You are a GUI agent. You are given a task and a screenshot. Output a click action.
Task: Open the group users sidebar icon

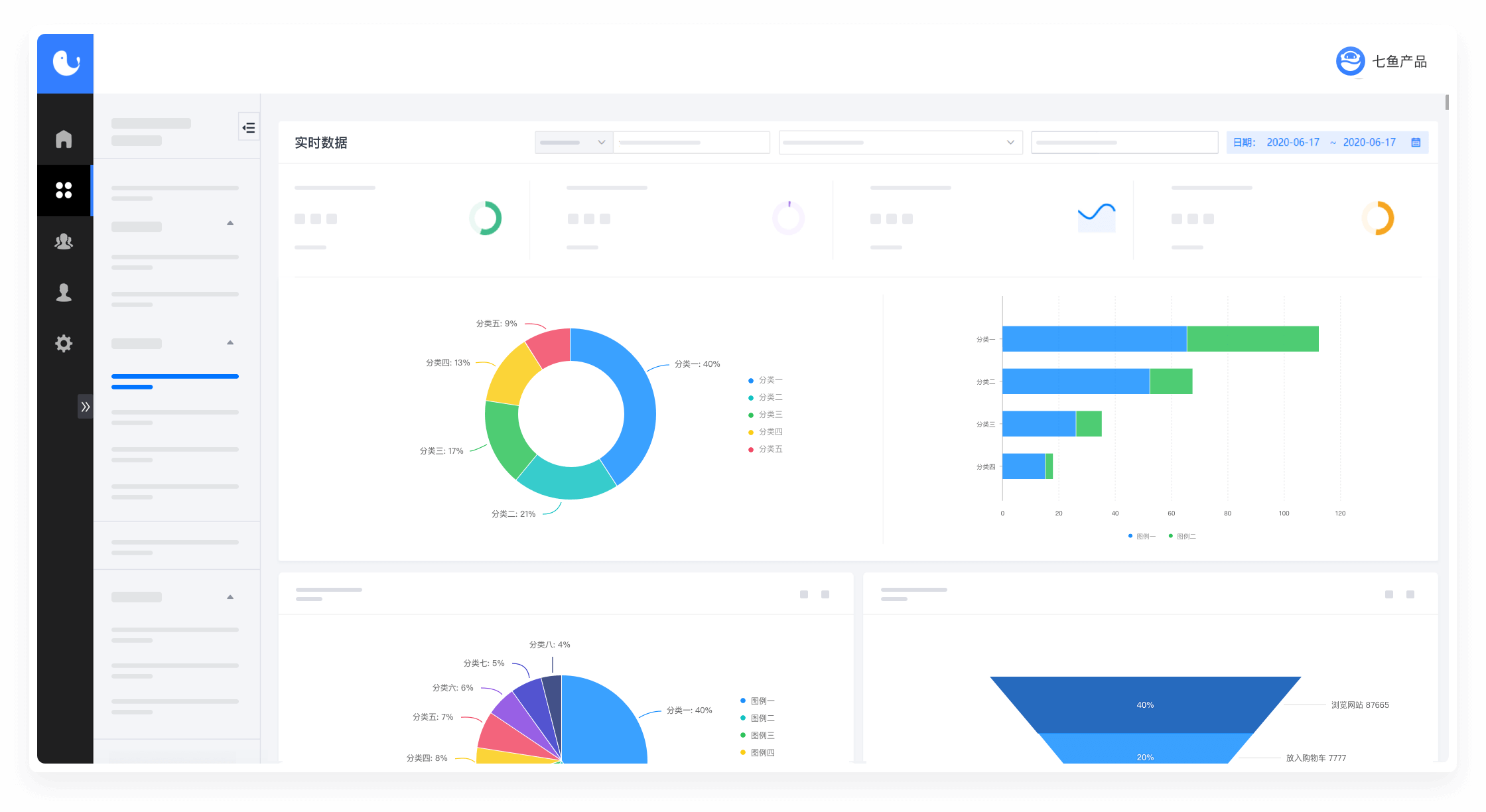point(64,241)
